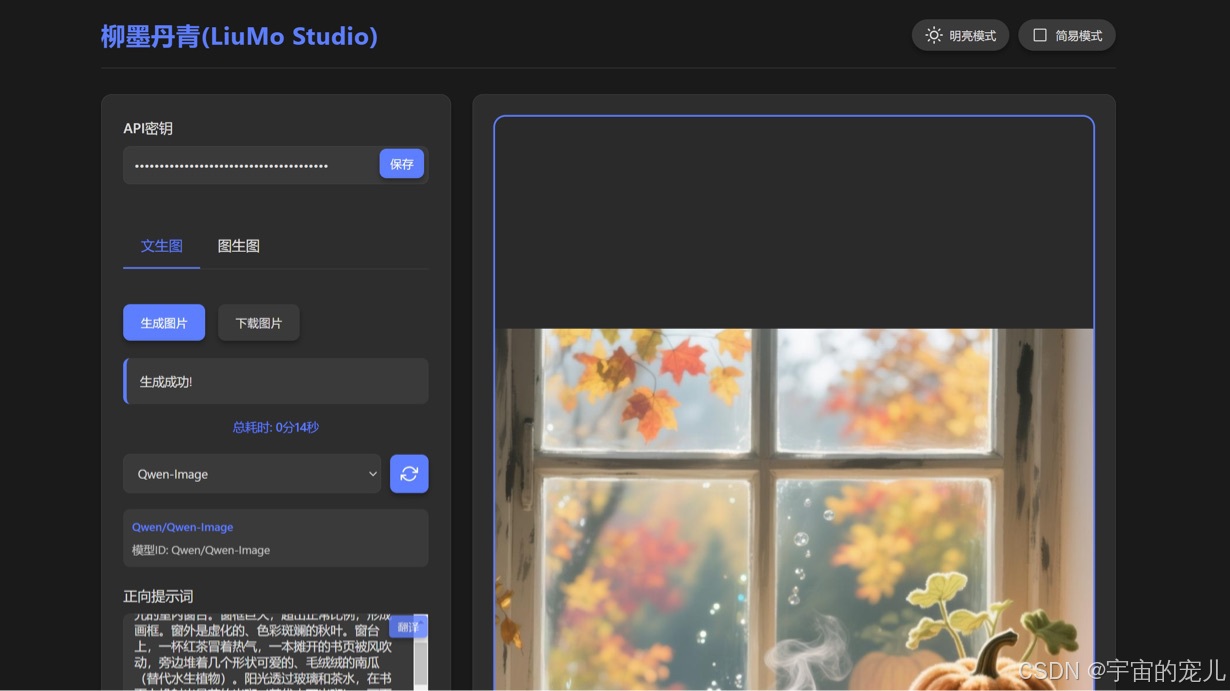This screenshot has height=691, width=1230.
Task: Click inside the 正向提示词 prompt textarea
Action: pyautogui.click(x=268, y=652)
